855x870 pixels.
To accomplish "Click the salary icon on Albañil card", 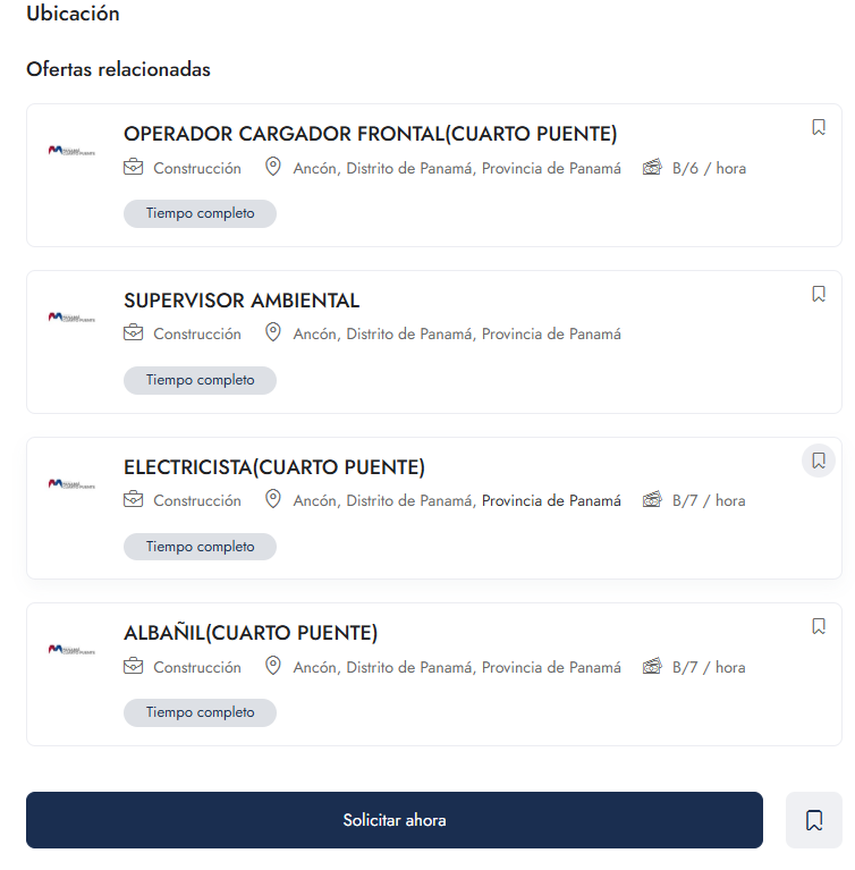I will click(x=652, y=666).
